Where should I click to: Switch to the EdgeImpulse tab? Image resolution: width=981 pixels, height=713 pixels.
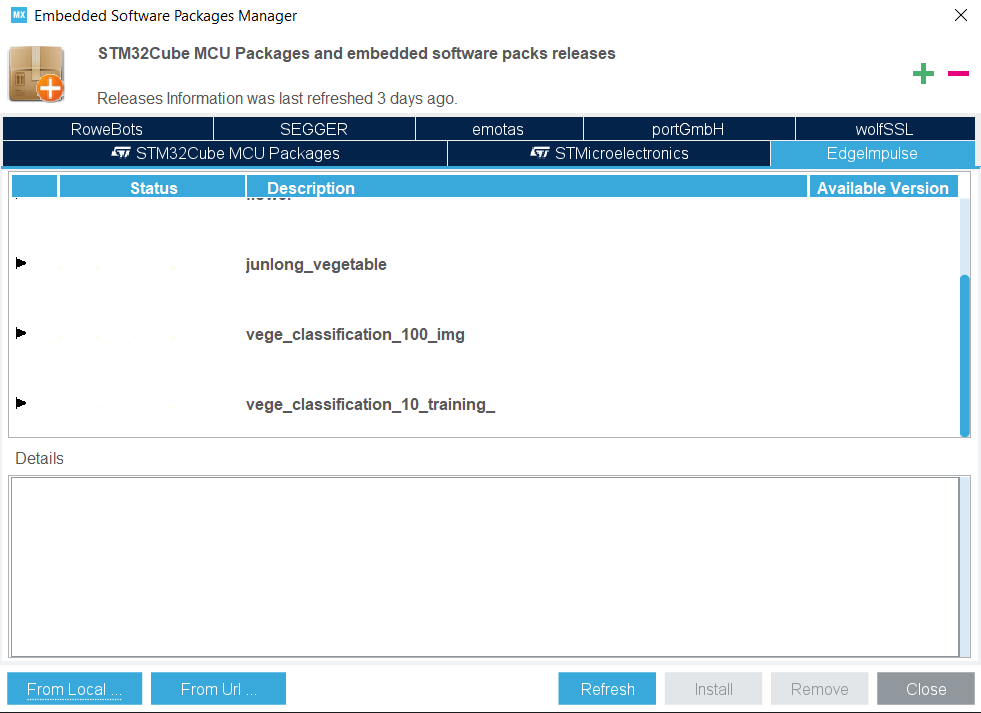coord(872,154)
